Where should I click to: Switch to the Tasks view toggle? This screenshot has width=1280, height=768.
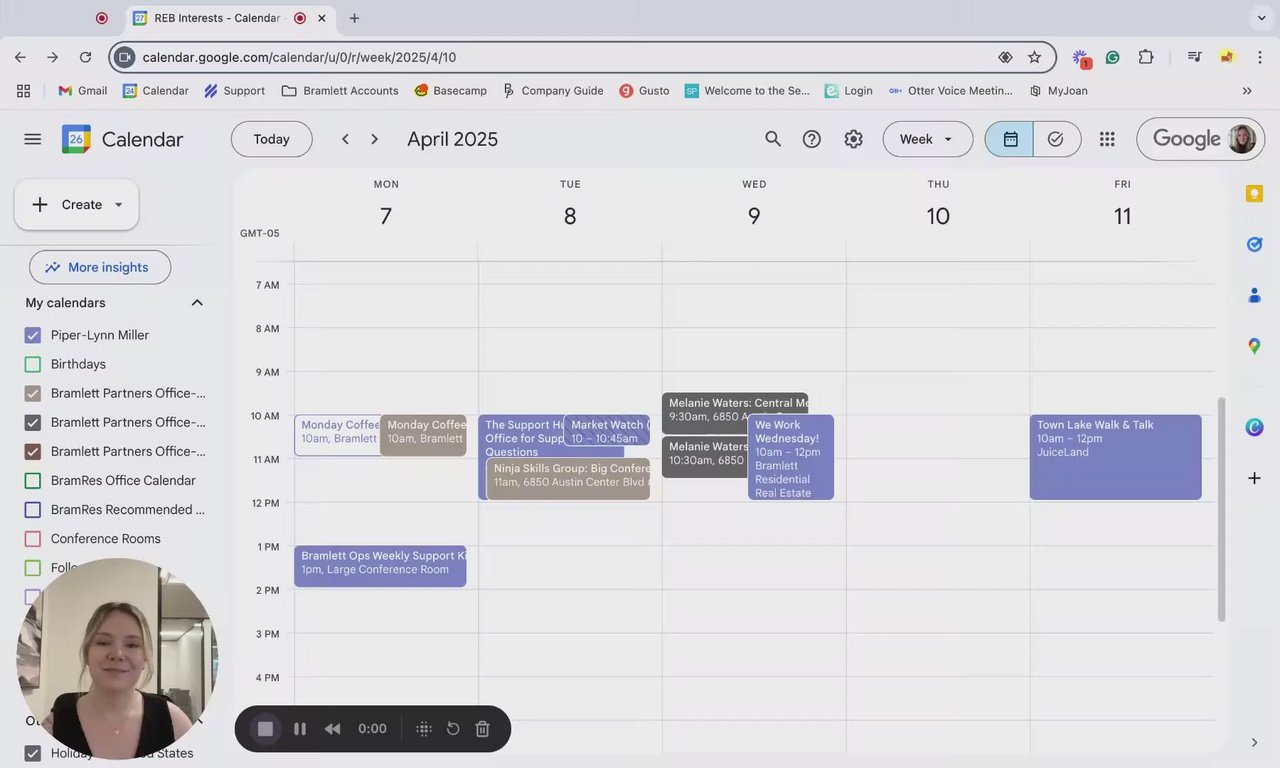coord(1056,139)
